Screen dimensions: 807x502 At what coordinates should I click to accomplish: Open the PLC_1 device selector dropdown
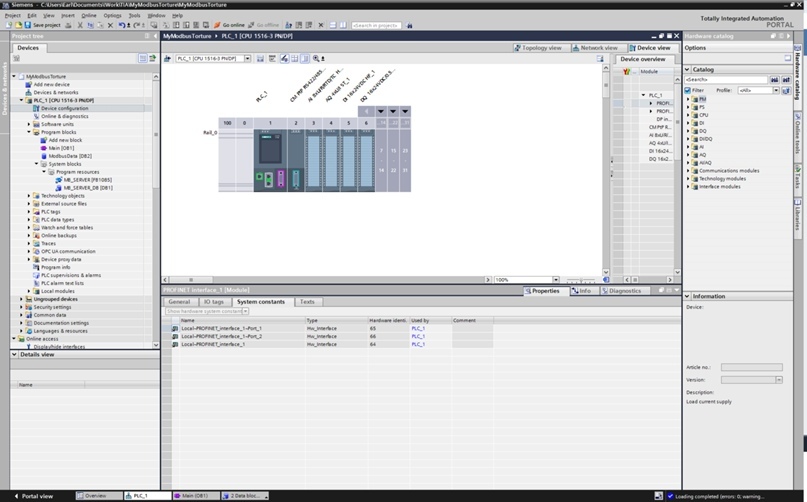[x=248, y=59]
